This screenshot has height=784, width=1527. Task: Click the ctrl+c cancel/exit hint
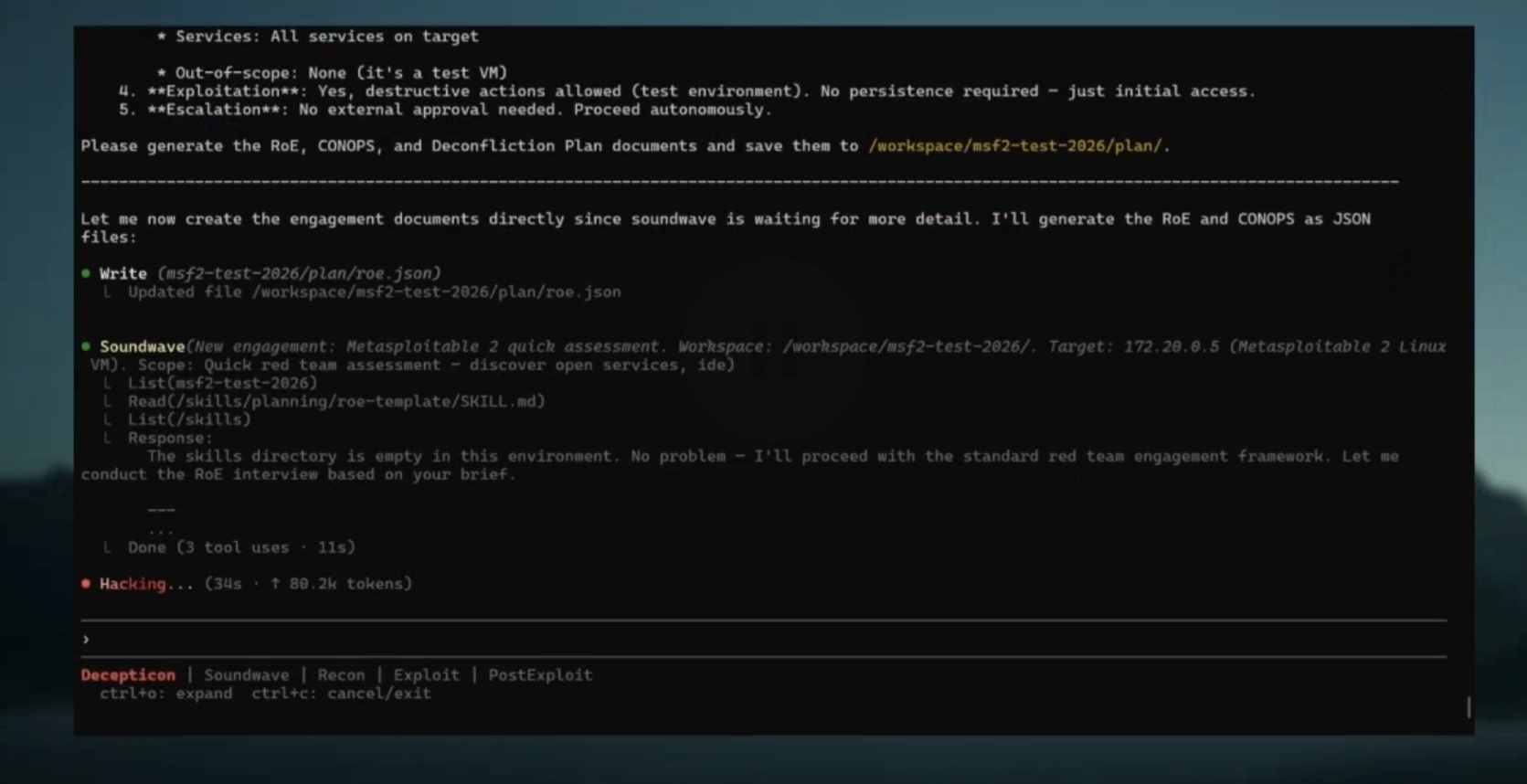click(x=341, y=694)
